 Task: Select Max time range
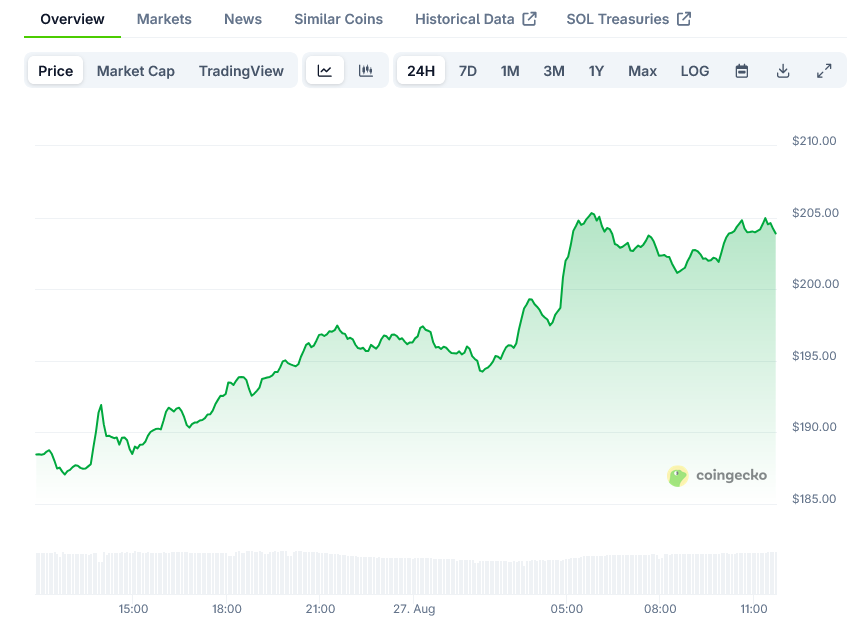coord(643,71)
